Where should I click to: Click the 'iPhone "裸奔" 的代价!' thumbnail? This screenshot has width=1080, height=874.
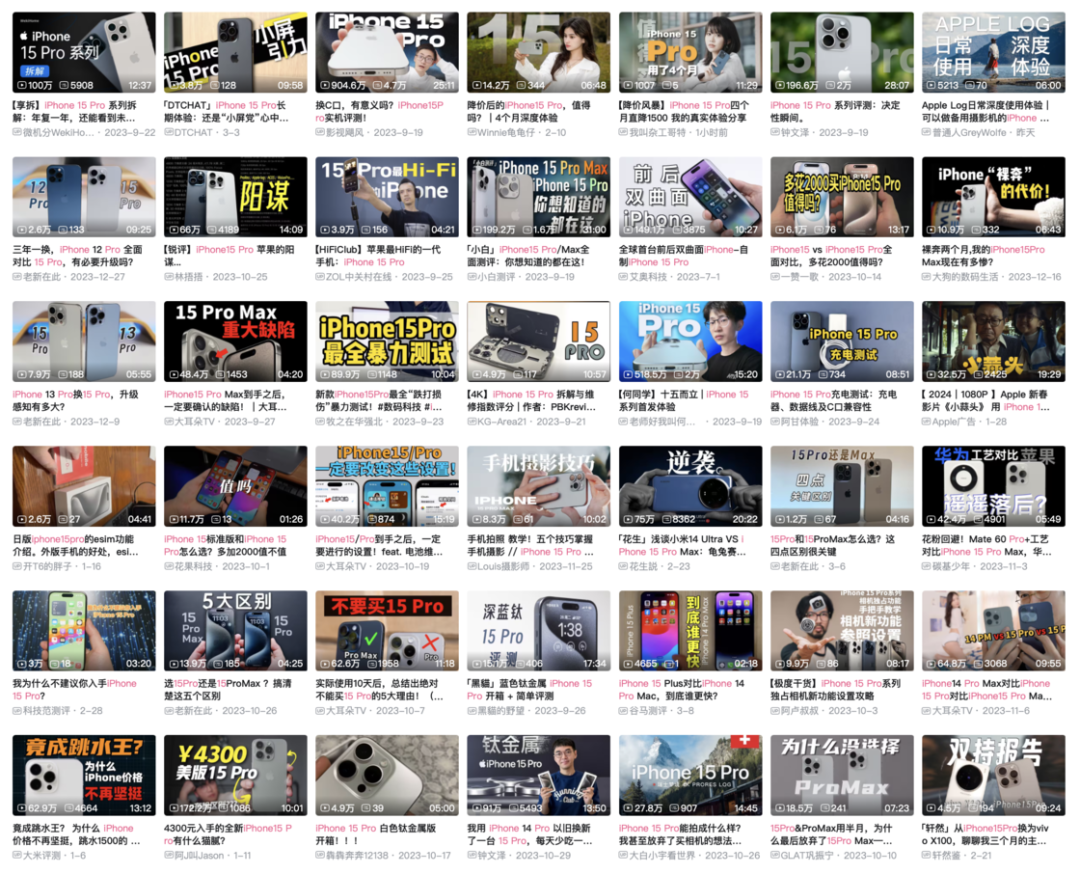[x=993, y=197]
